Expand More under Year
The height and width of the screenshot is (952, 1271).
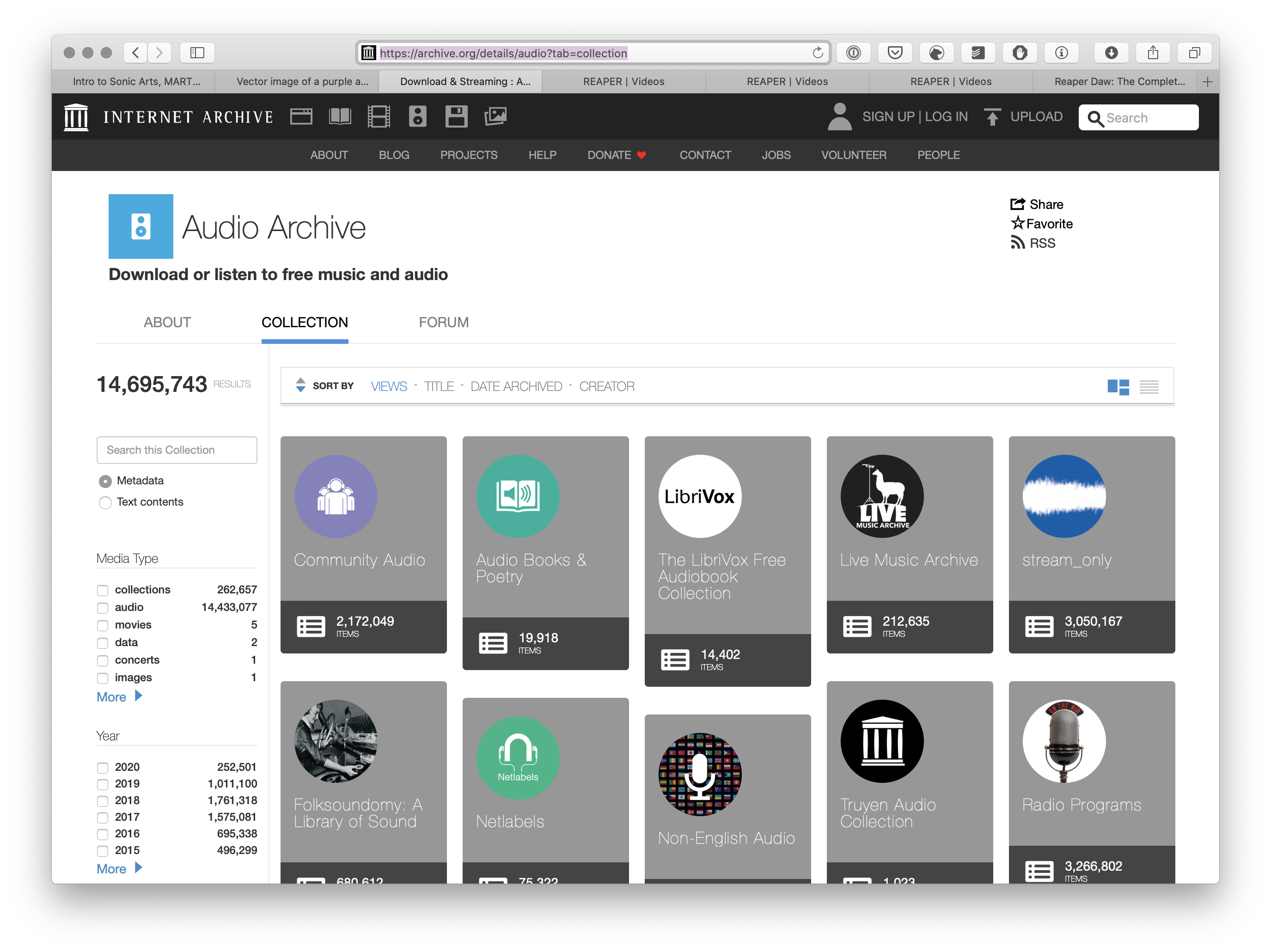119,869
